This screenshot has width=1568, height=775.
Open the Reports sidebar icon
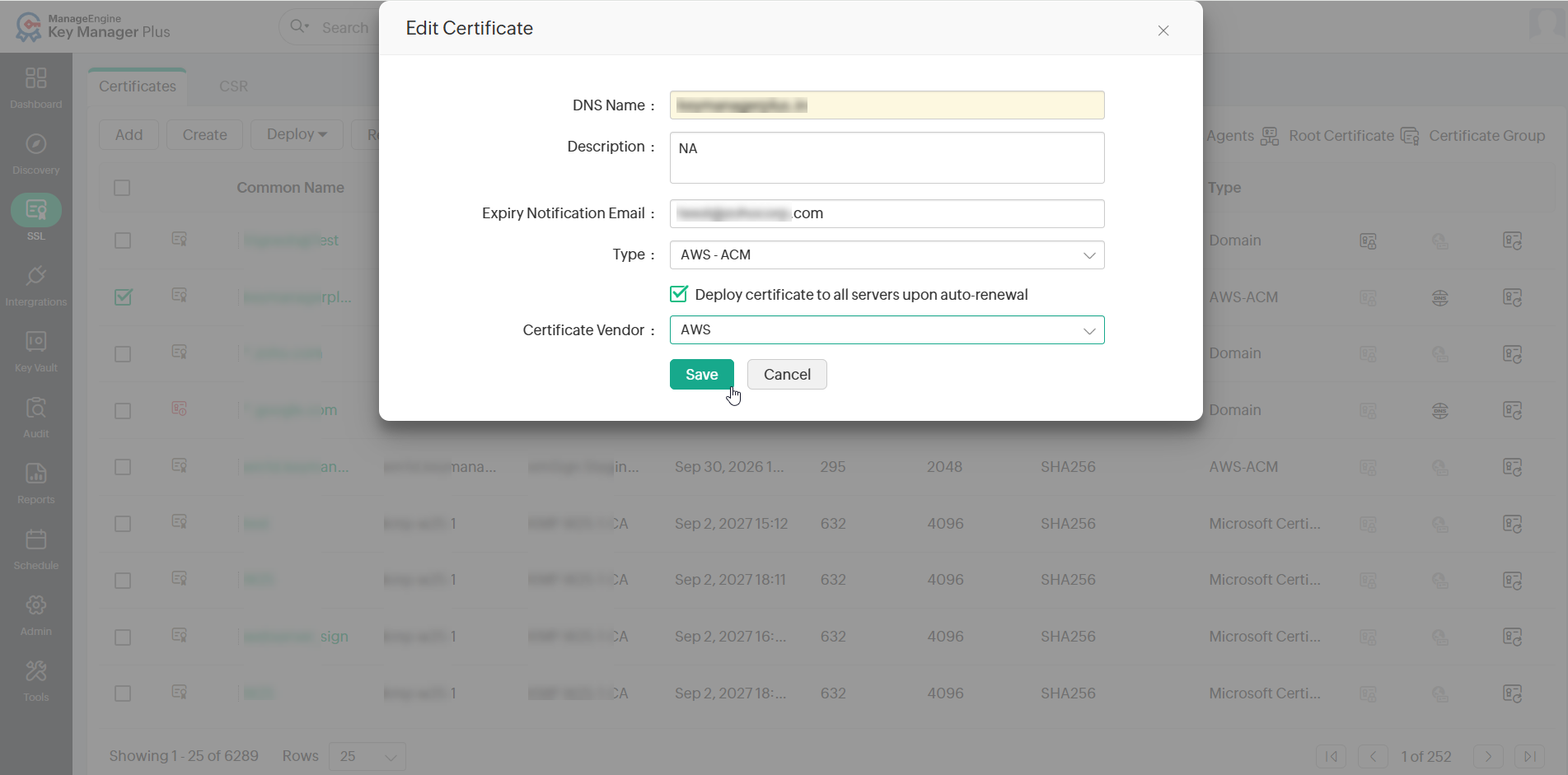pyautogui.click(x=36, y=474)
